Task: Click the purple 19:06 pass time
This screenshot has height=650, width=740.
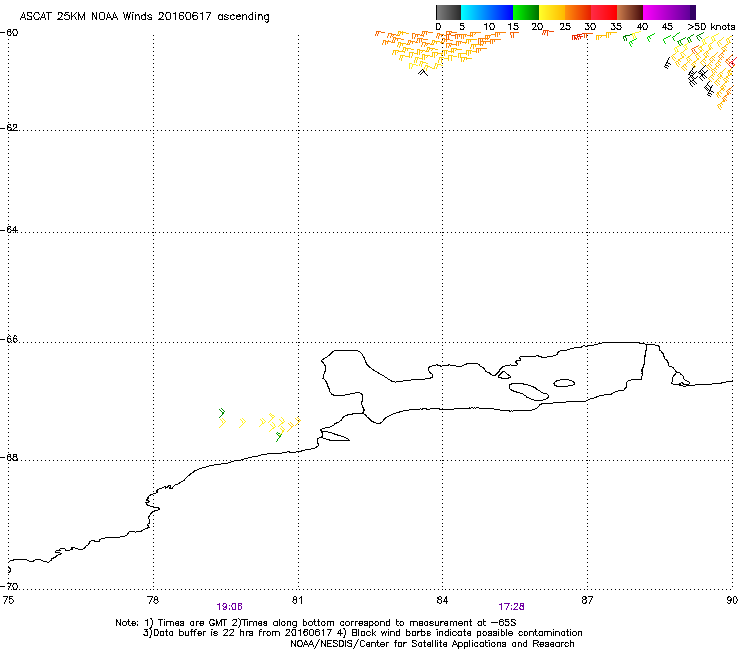Action: point(229,607)
